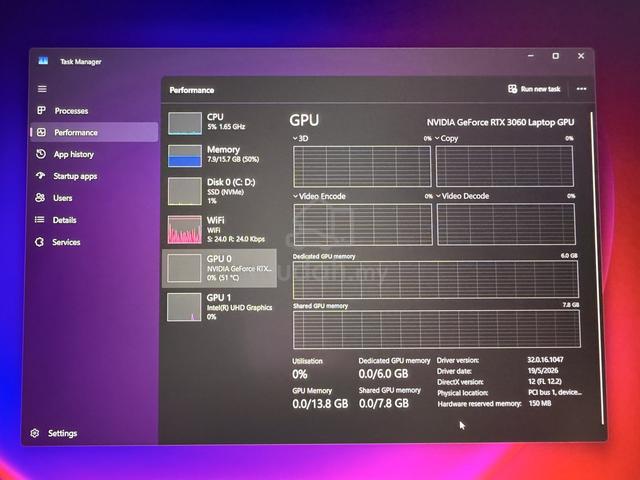Screen dimensions: 640x480
Task: Click the driver version 32.0.16.1047 value
Action: tap(545, 360)
